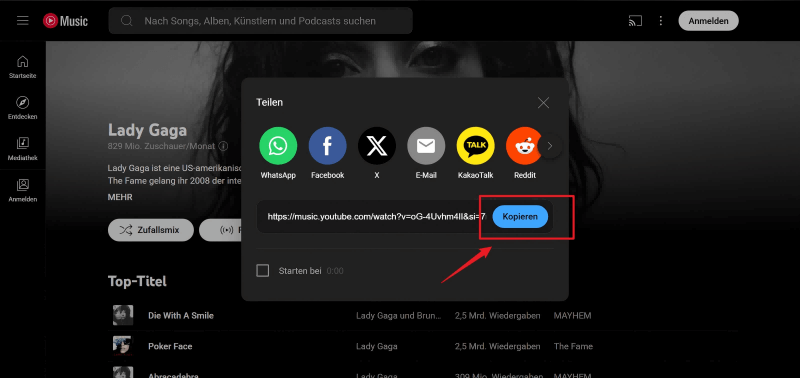The width and height of the screenshot is (800, 378).
Task: Click Anmelden in the sidebar
Action: pyautogui.click(x=22, y=190)
